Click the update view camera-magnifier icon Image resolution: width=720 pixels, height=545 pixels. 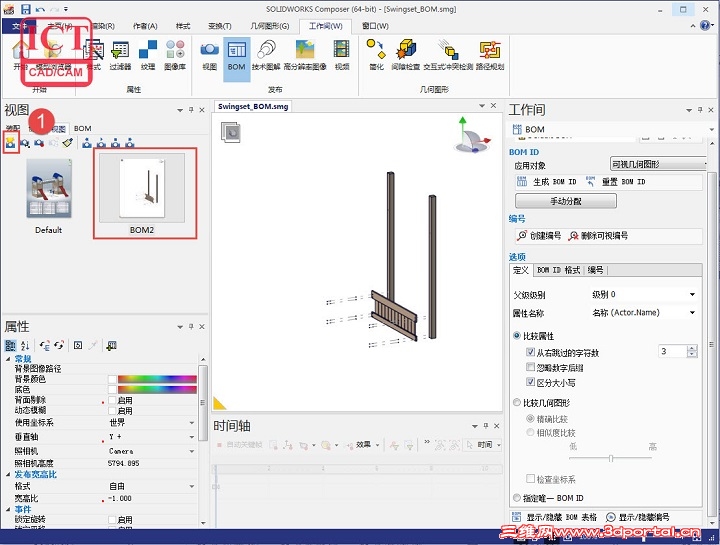pos(25,143)
